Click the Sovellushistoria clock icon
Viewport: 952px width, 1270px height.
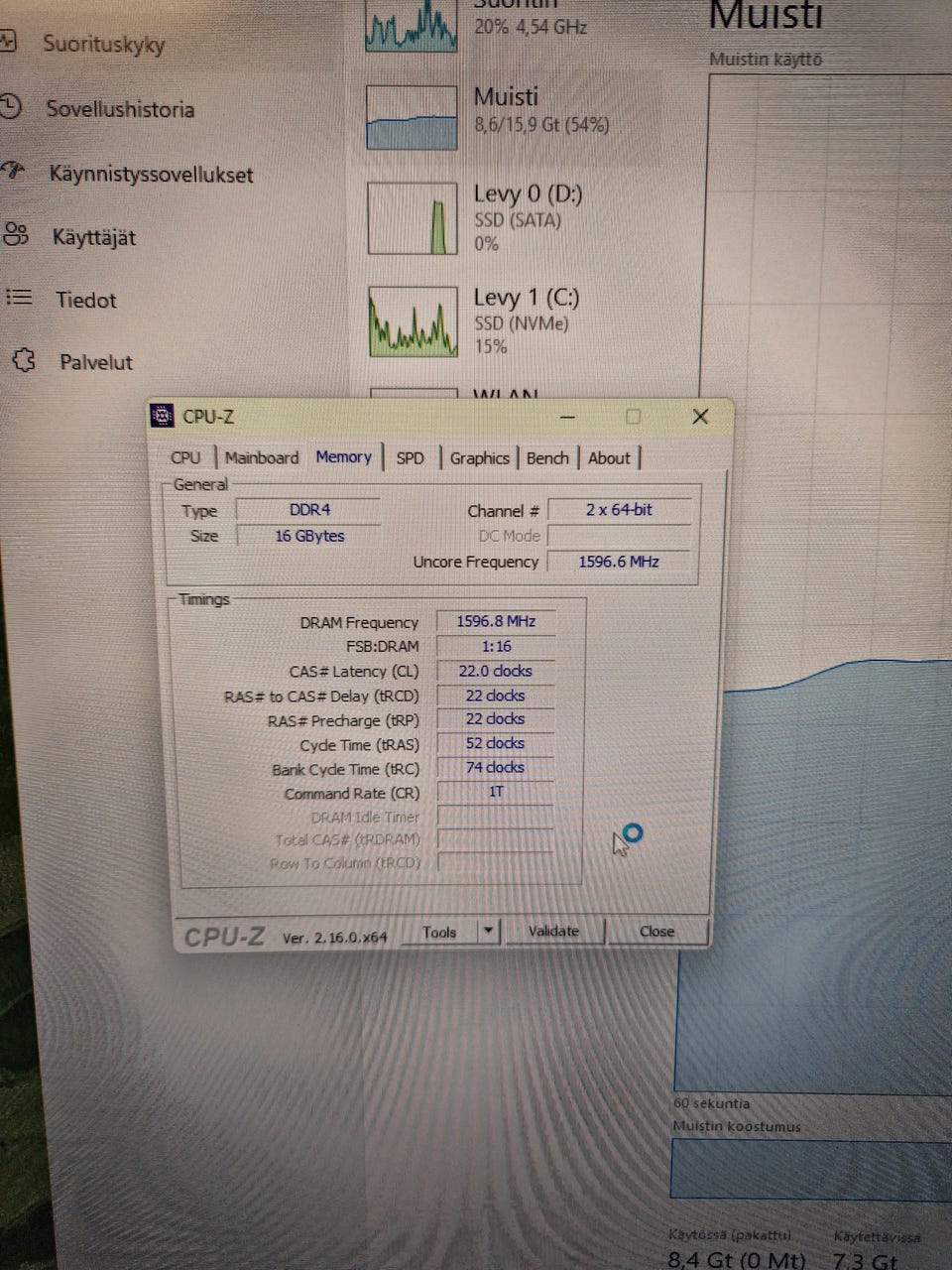10,106
